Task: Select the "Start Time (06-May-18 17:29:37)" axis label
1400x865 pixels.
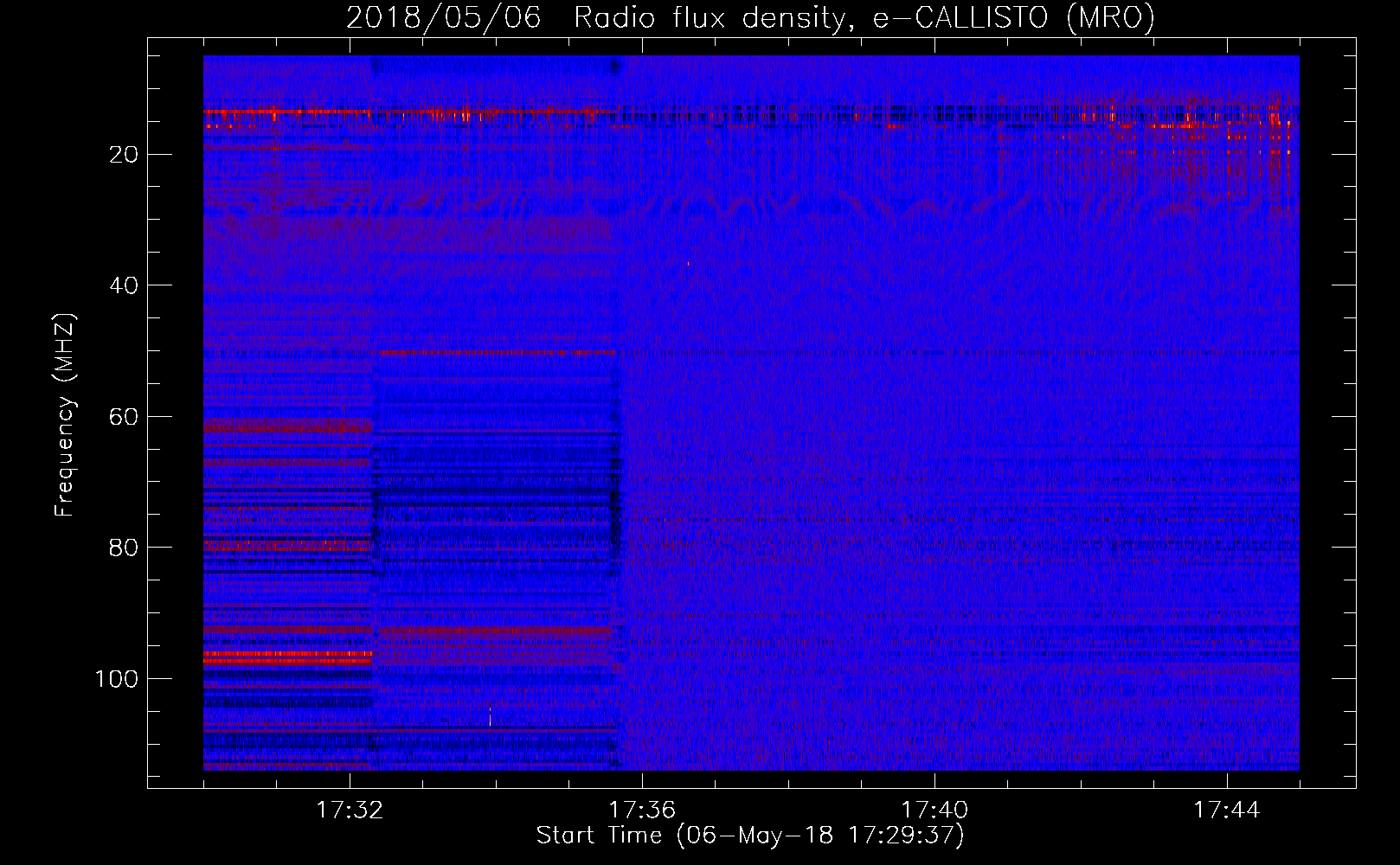Action: (750, 836)
